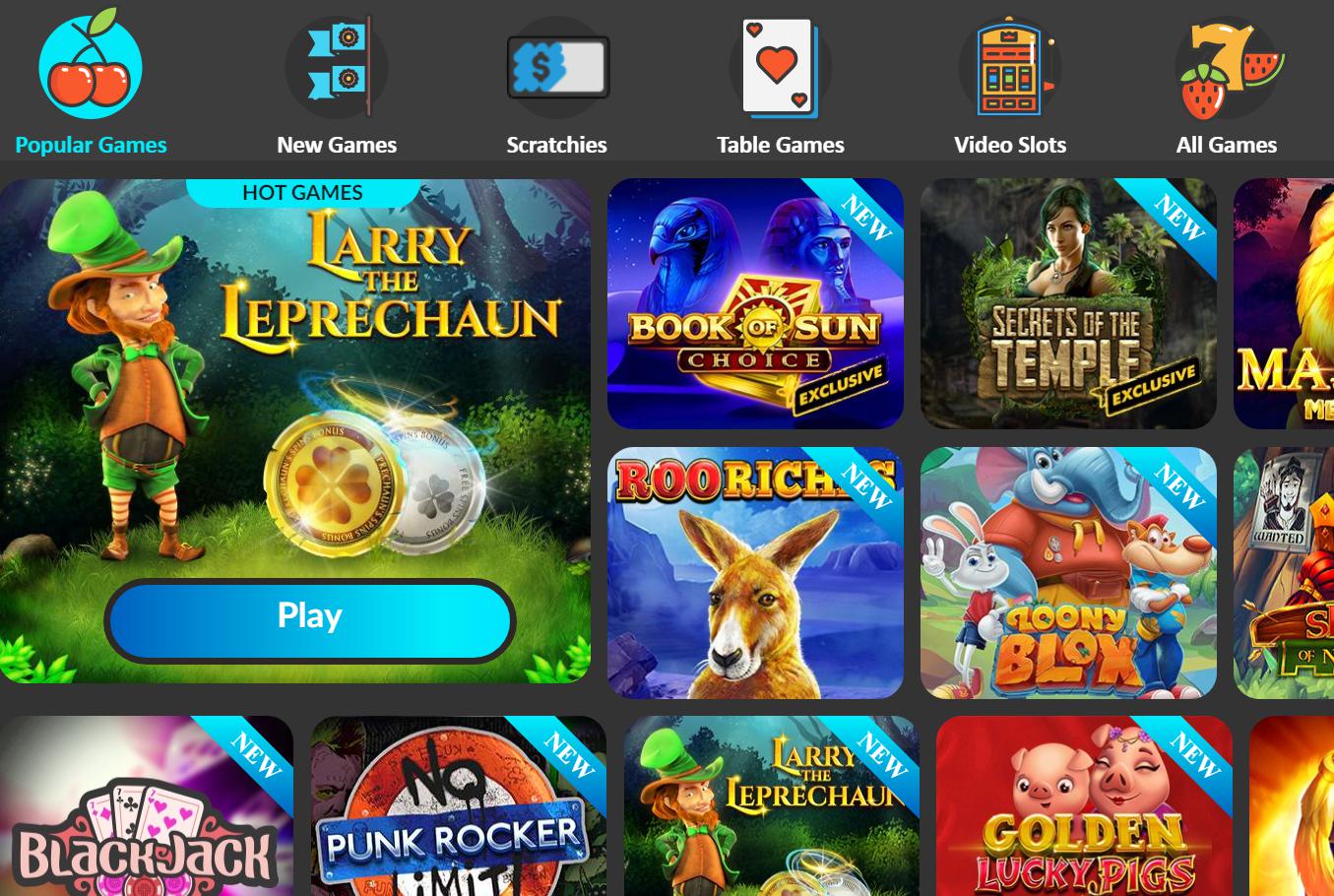Screen dimensions: 1334x896
Task: Select the Loony Blox game tile
Action: [1068, 573]
